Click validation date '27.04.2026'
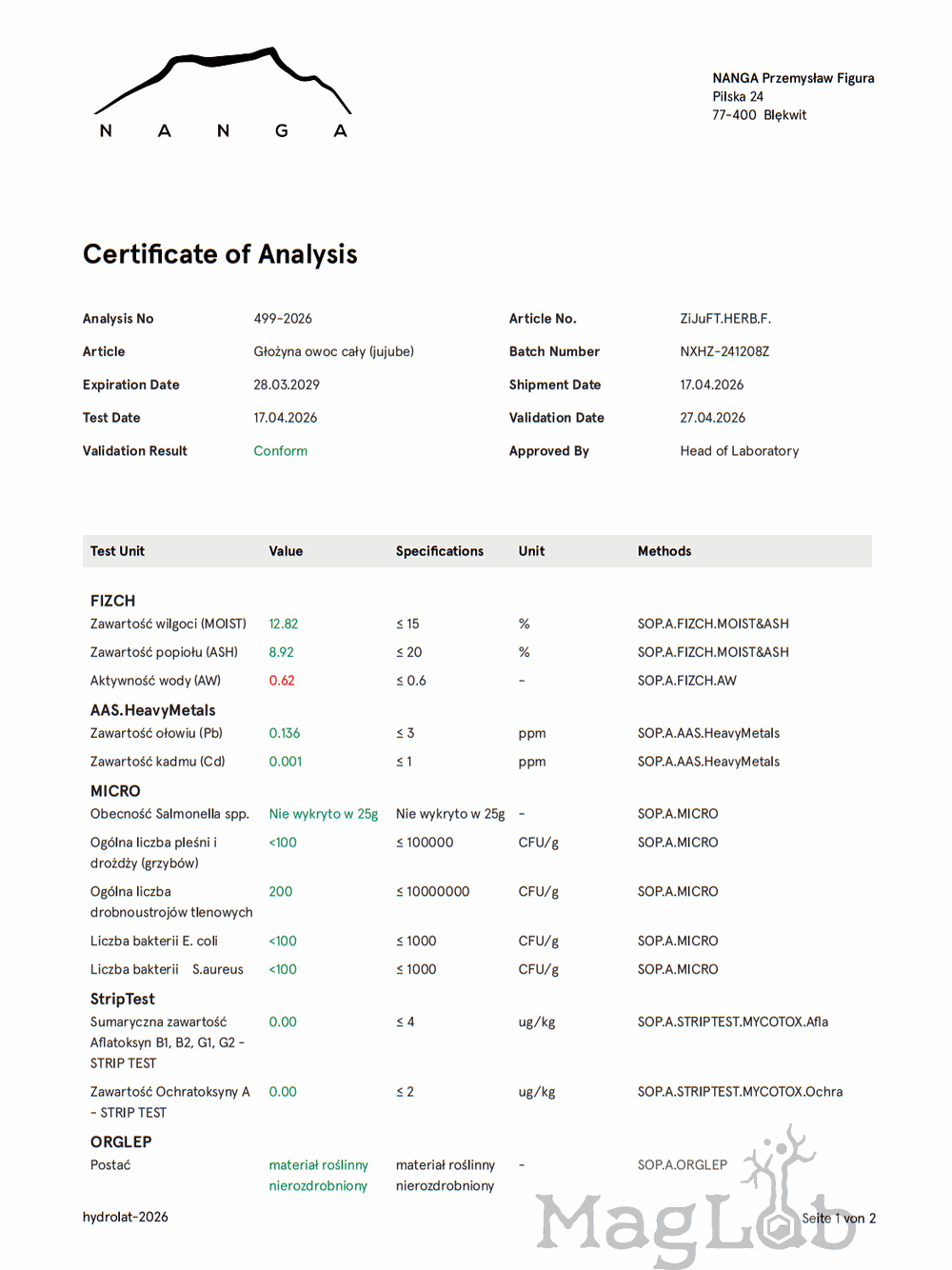 712,418
